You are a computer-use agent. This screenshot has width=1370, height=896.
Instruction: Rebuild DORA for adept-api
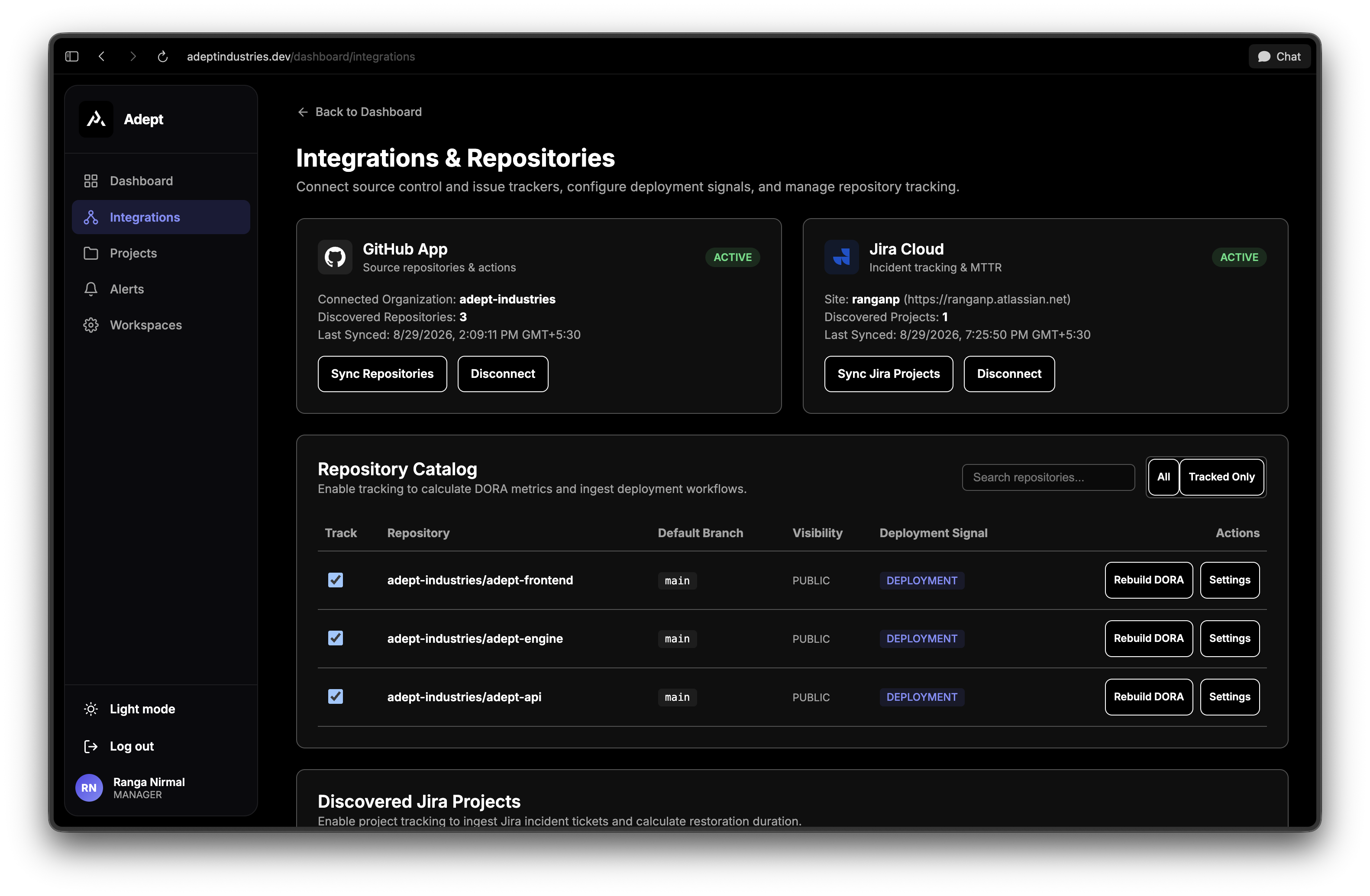coord(1148,697)
